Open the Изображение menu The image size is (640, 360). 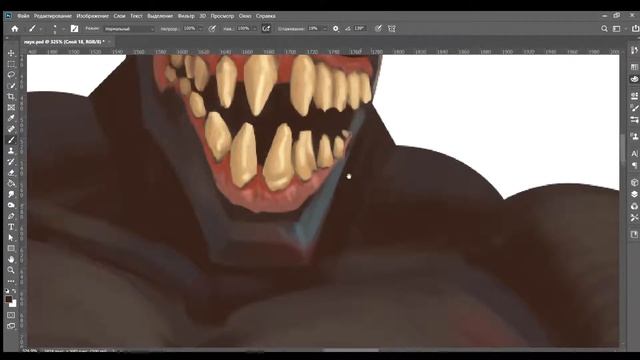93,16
